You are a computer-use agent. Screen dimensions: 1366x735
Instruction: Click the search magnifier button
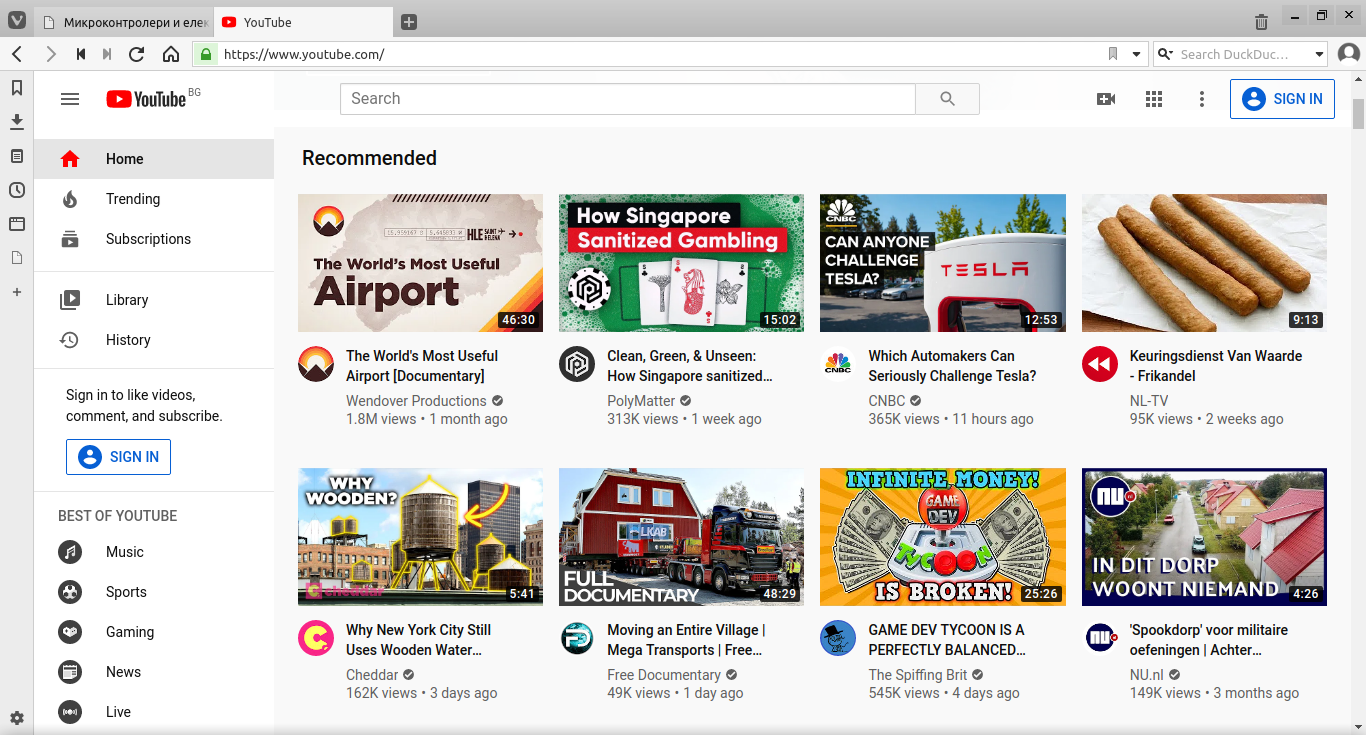948,99
